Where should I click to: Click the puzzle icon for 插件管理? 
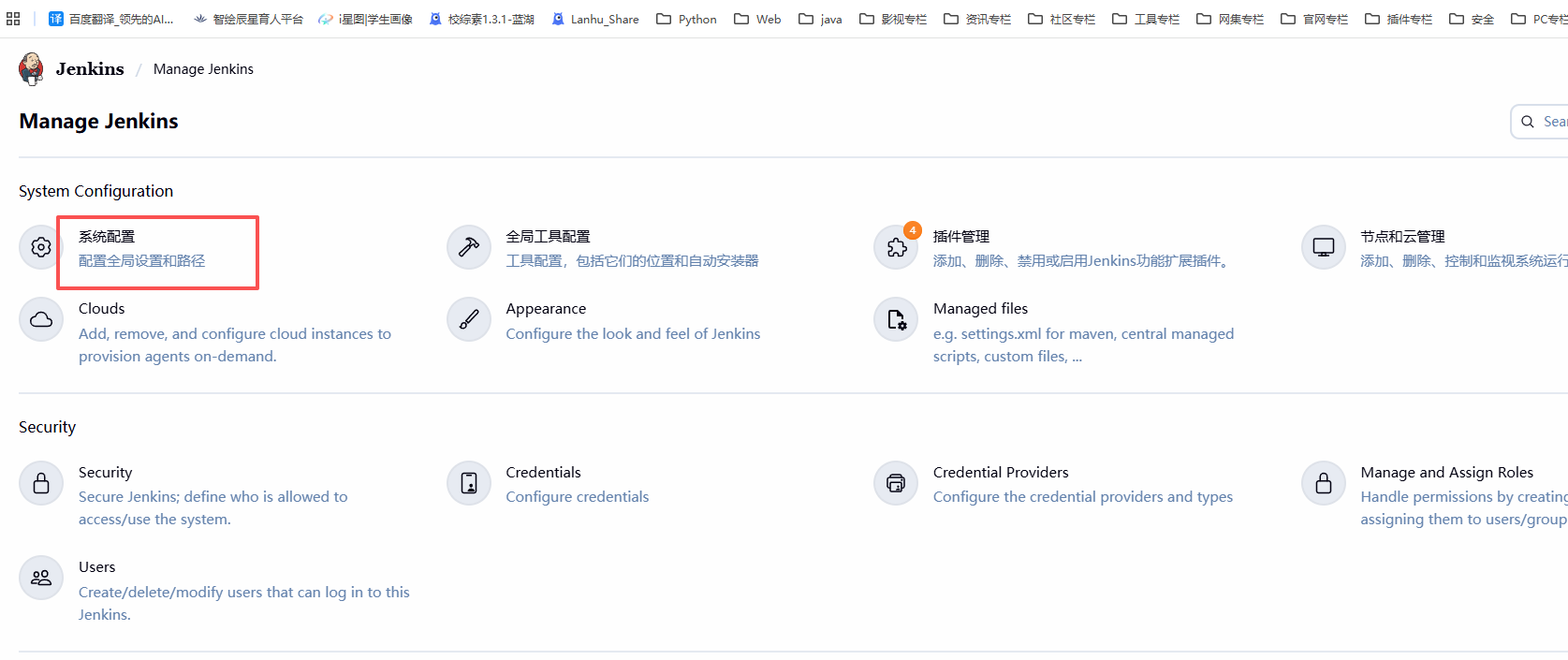tap(896, 247)
